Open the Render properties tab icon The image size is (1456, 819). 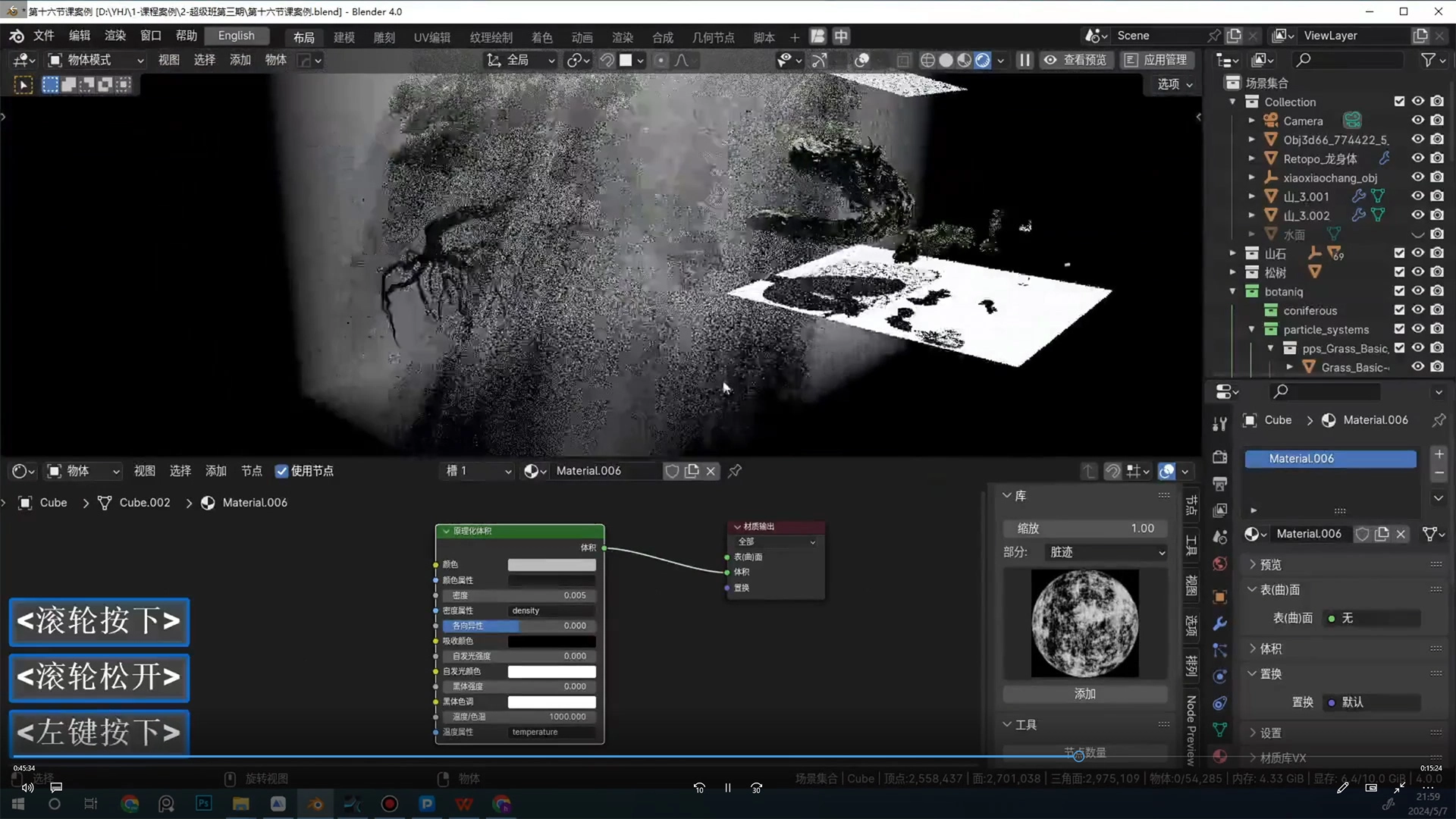click(x=1219, y=457)
